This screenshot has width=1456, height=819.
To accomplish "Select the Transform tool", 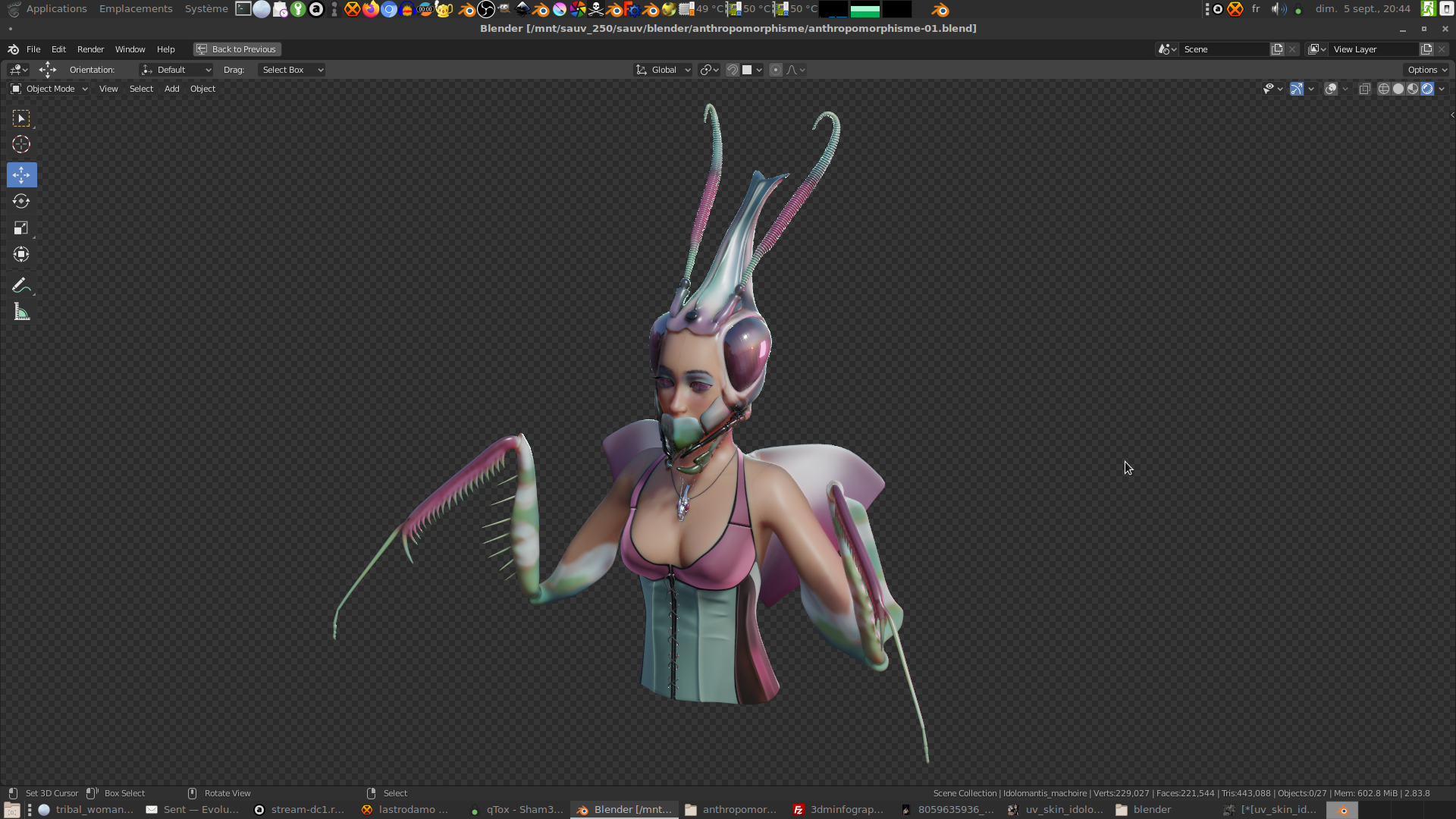I will (21, 254).
